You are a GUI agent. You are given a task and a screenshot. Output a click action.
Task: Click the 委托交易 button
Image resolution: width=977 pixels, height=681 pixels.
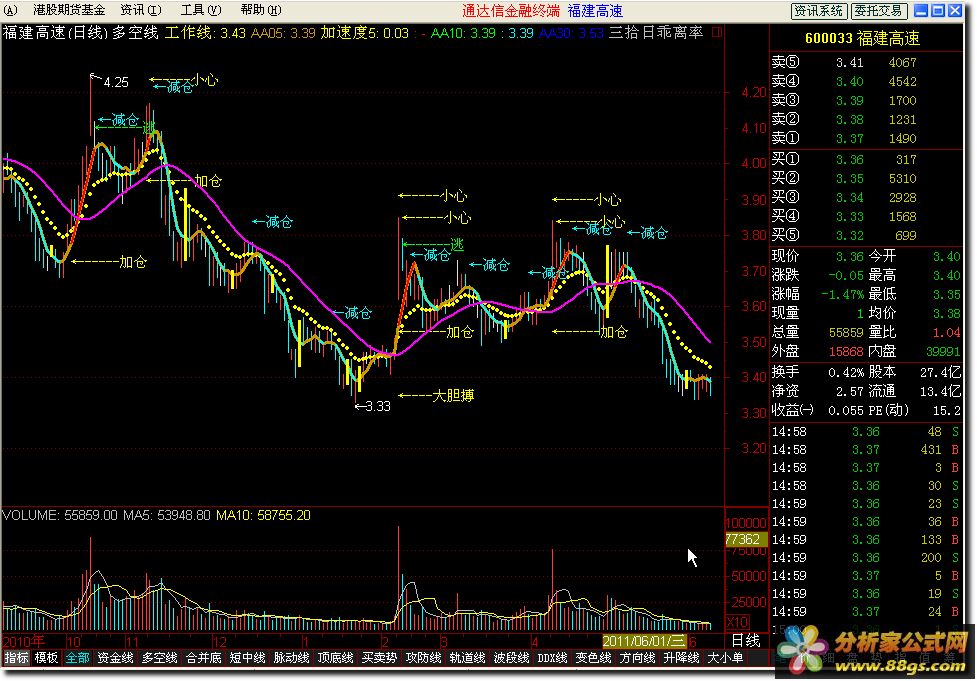(878, 11)
